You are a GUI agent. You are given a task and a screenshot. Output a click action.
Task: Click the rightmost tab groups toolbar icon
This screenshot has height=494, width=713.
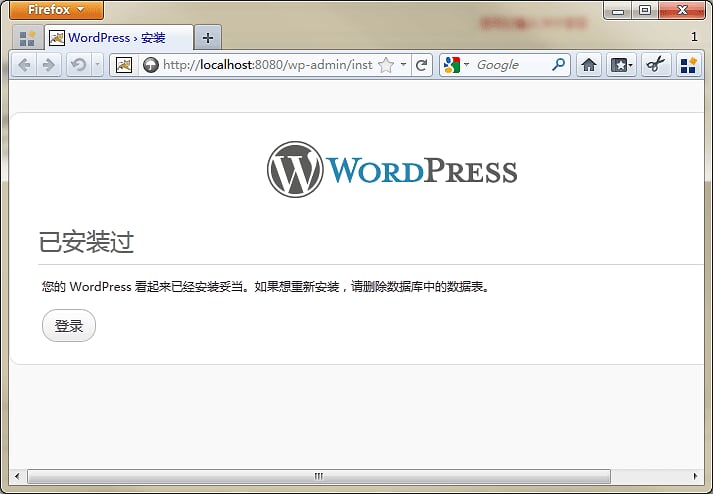[688, 65]
